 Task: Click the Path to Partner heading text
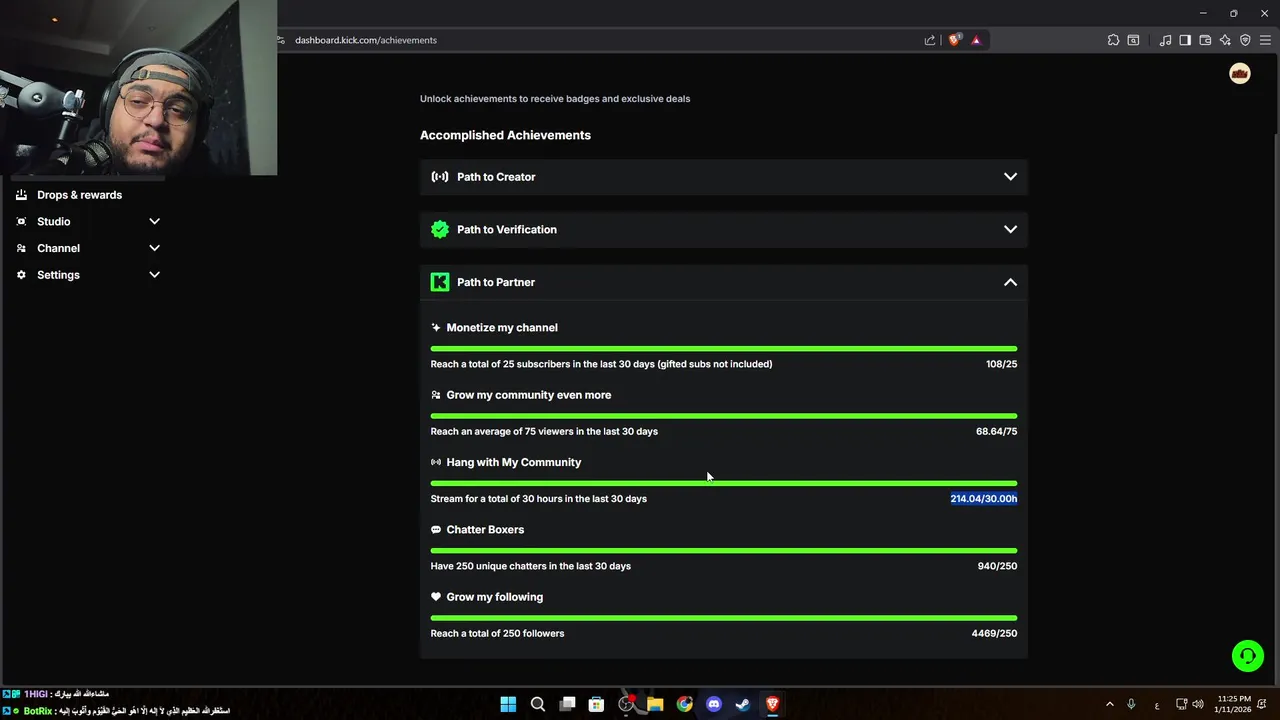pyautogui.click(x=496, y=282)
